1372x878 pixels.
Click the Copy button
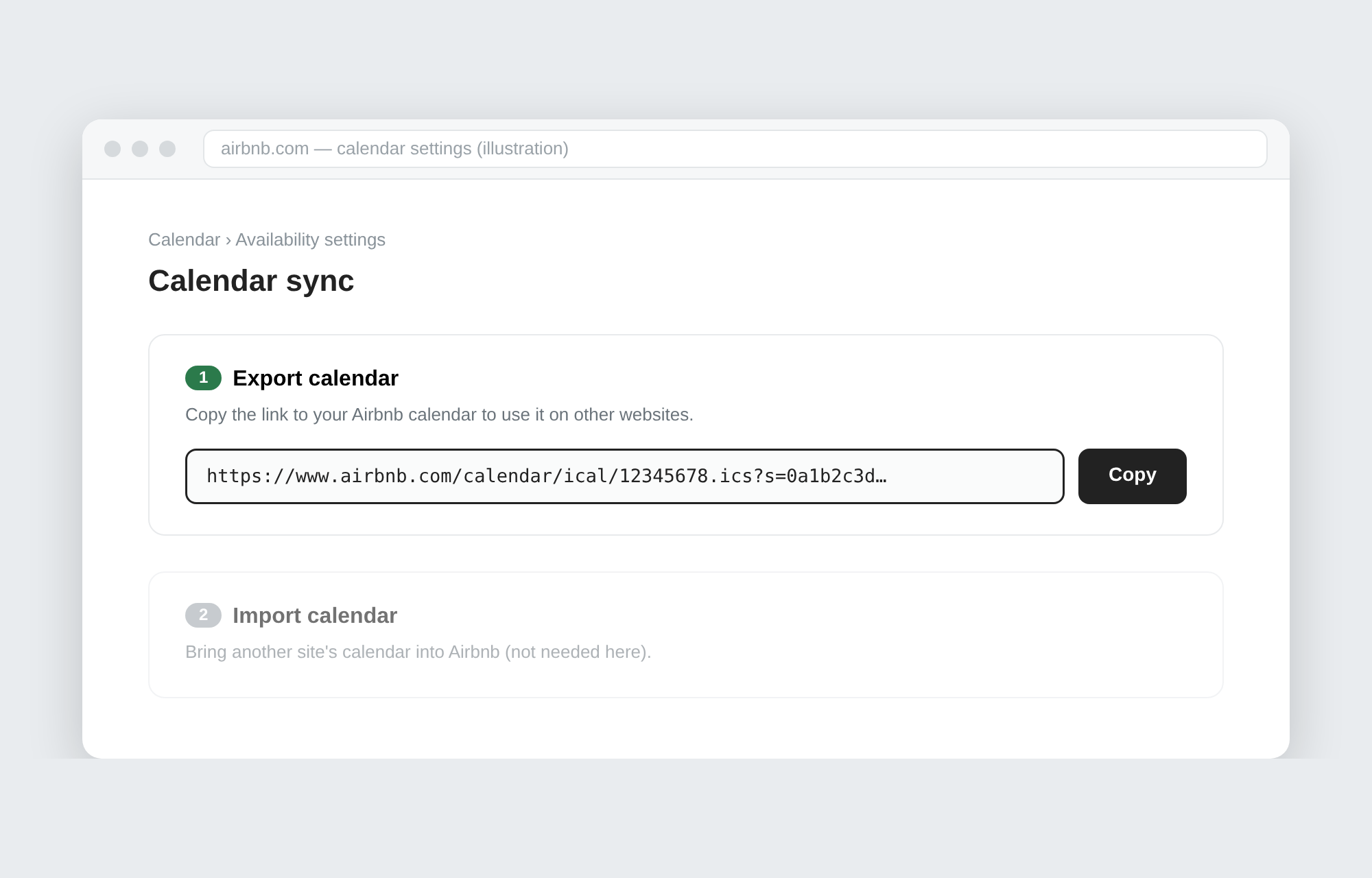pos(1132,476)
